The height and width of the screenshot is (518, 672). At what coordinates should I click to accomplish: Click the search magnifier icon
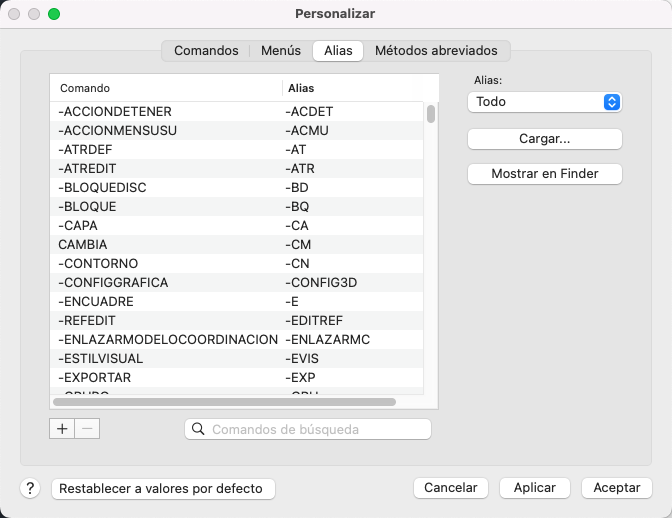point(198,429)
